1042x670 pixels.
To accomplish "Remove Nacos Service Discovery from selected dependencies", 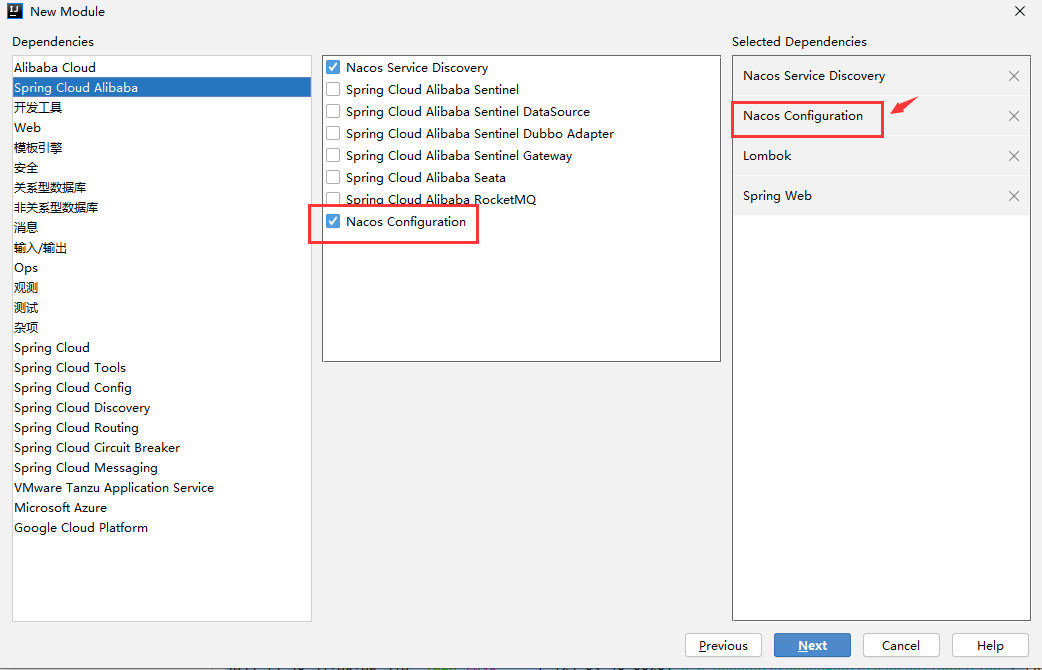I will coord(1013,76).
